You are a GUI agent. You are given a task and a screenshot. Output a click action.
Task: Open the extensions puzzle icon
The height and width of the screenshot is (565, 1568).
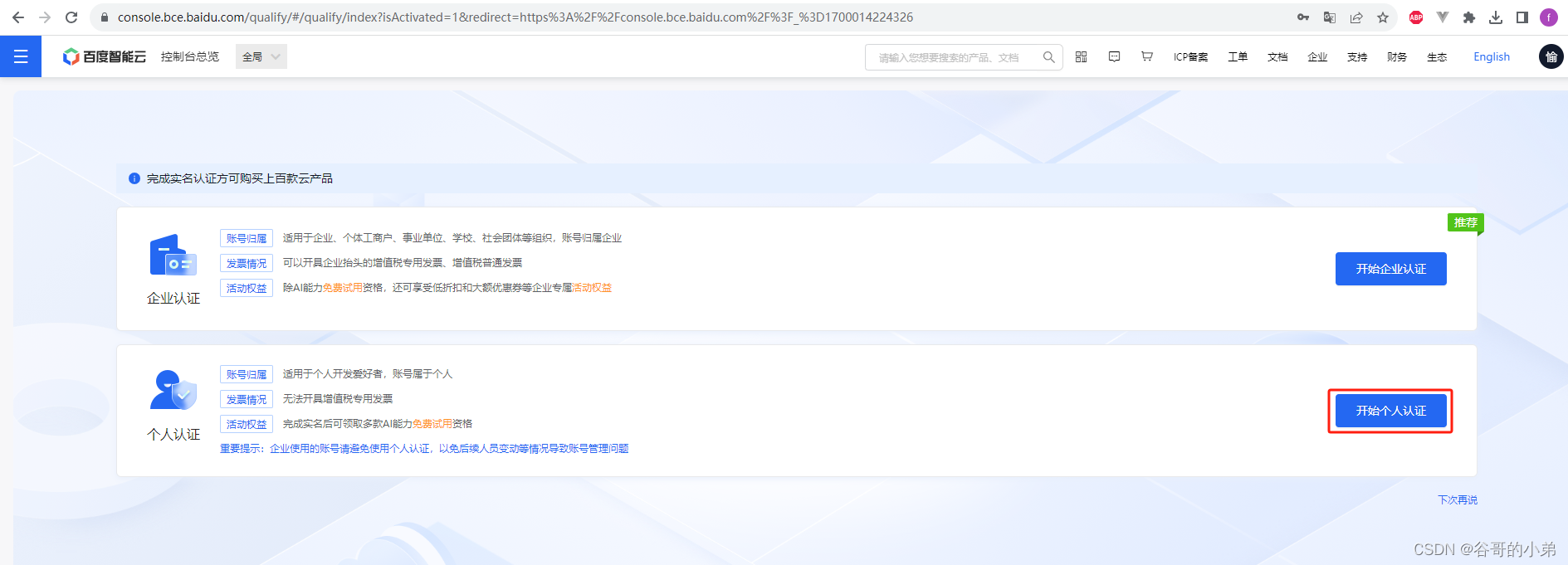[1469, 17]
